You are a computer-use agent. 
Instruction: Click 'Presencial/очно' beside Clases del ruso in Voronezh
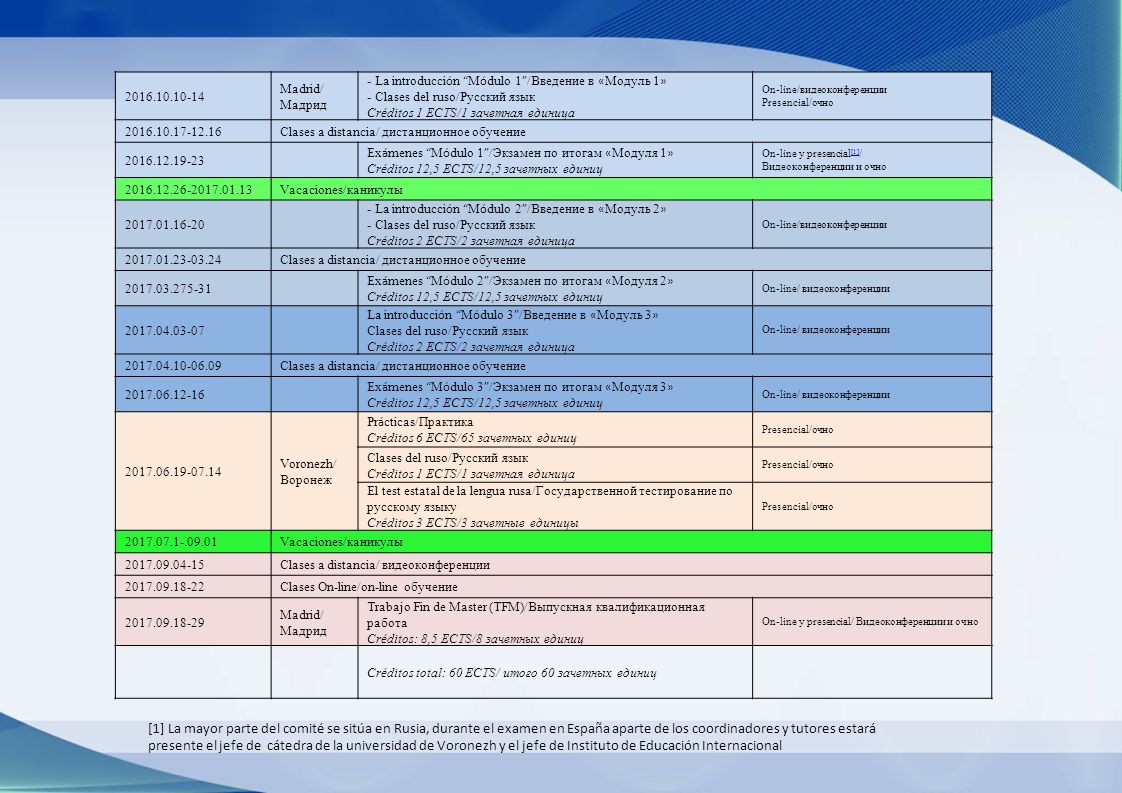(797, 464)
